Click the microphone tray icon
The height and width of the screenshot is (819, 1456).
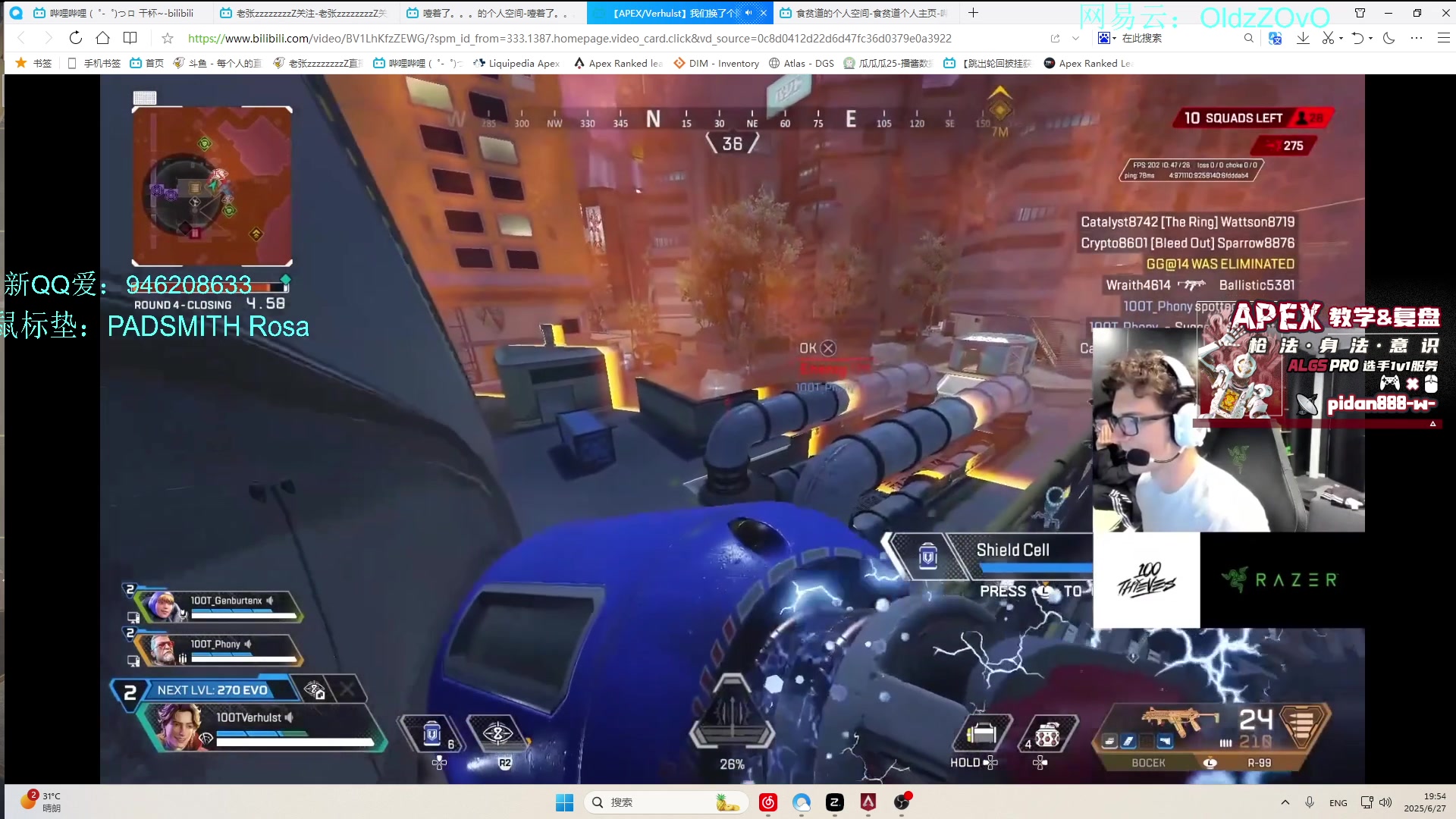pos(1310,802)
